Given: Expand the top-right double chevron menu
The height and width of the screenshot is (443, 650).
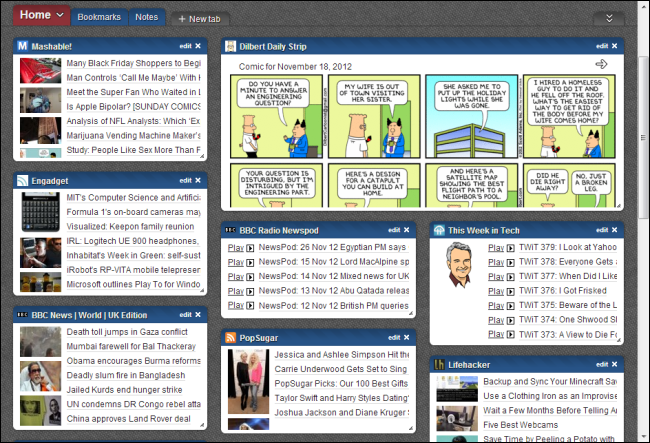Looking at the screenshot, I should [609, 18].
